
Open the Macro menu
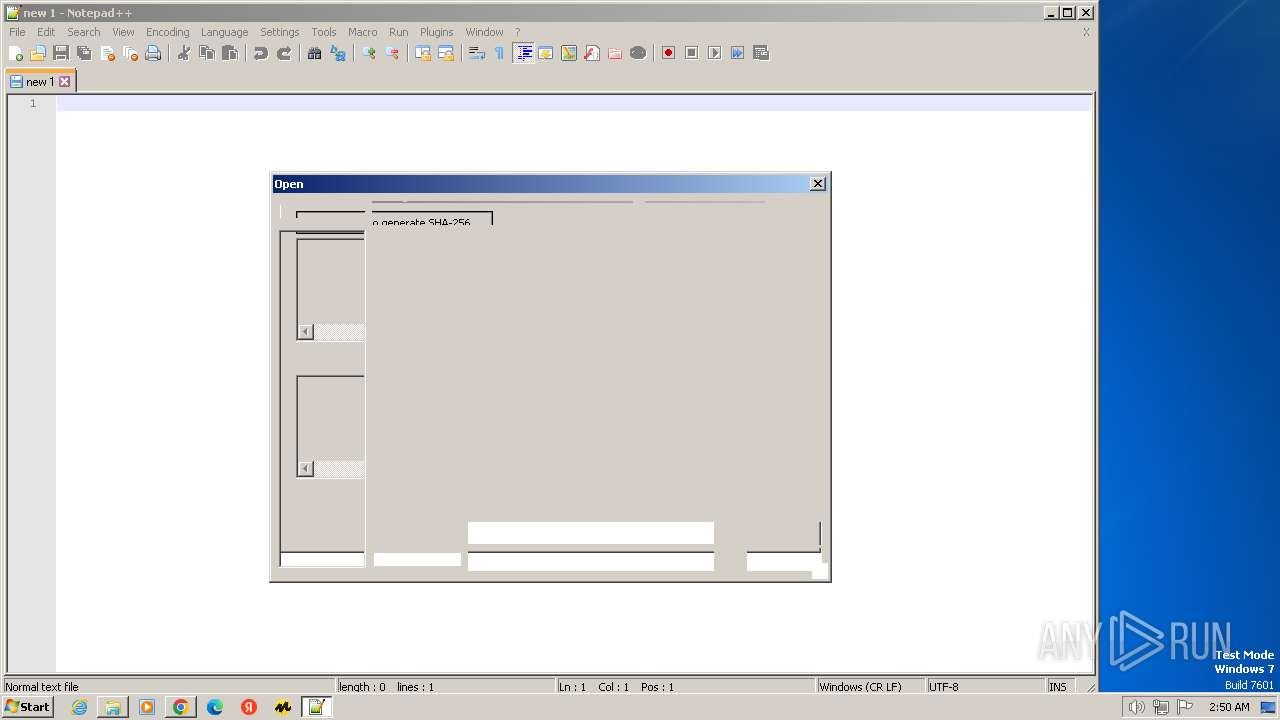(x=363, y=32)
